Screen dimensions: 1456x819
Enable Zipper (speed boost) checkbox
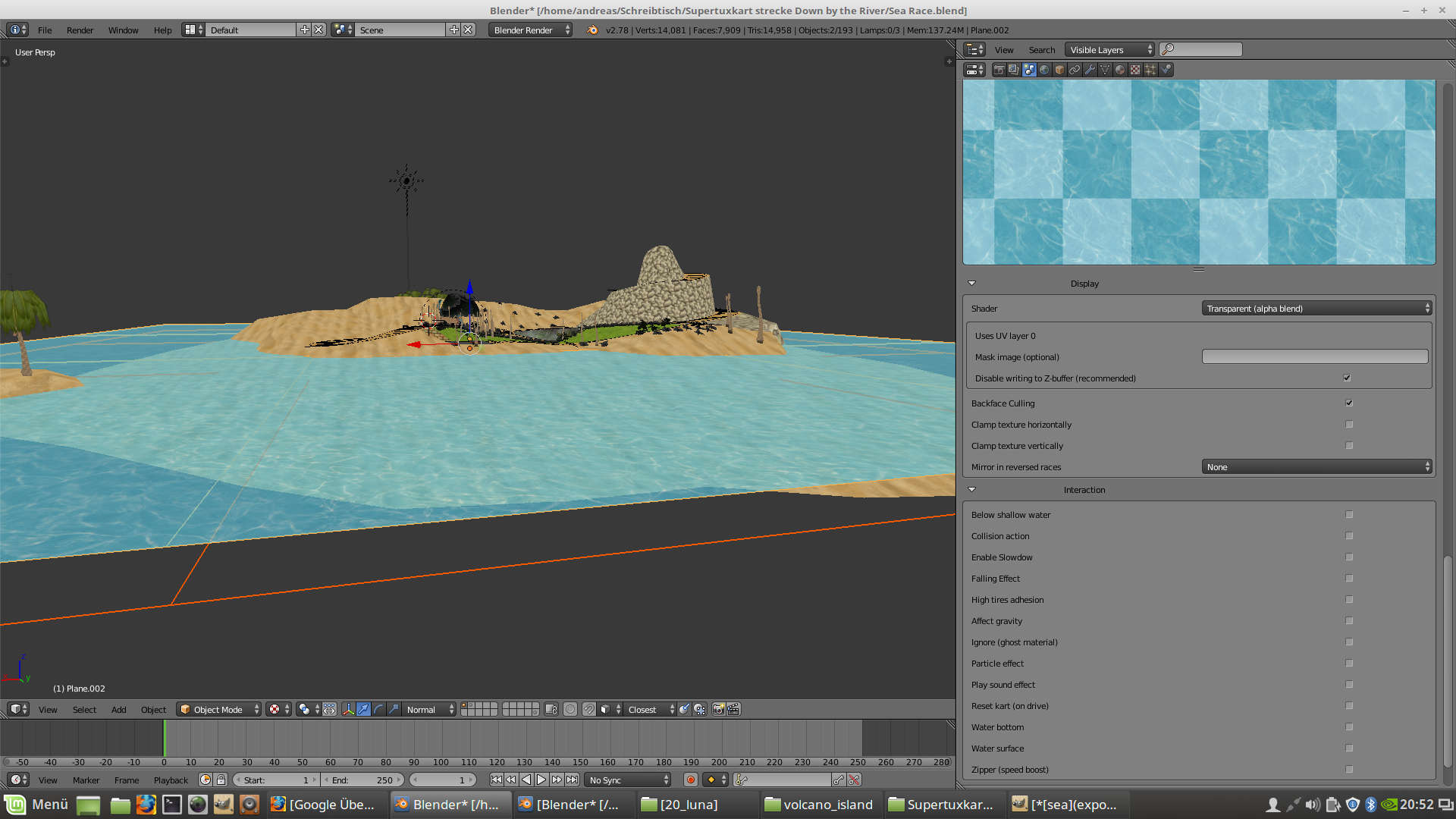(x=1349, y=769)
